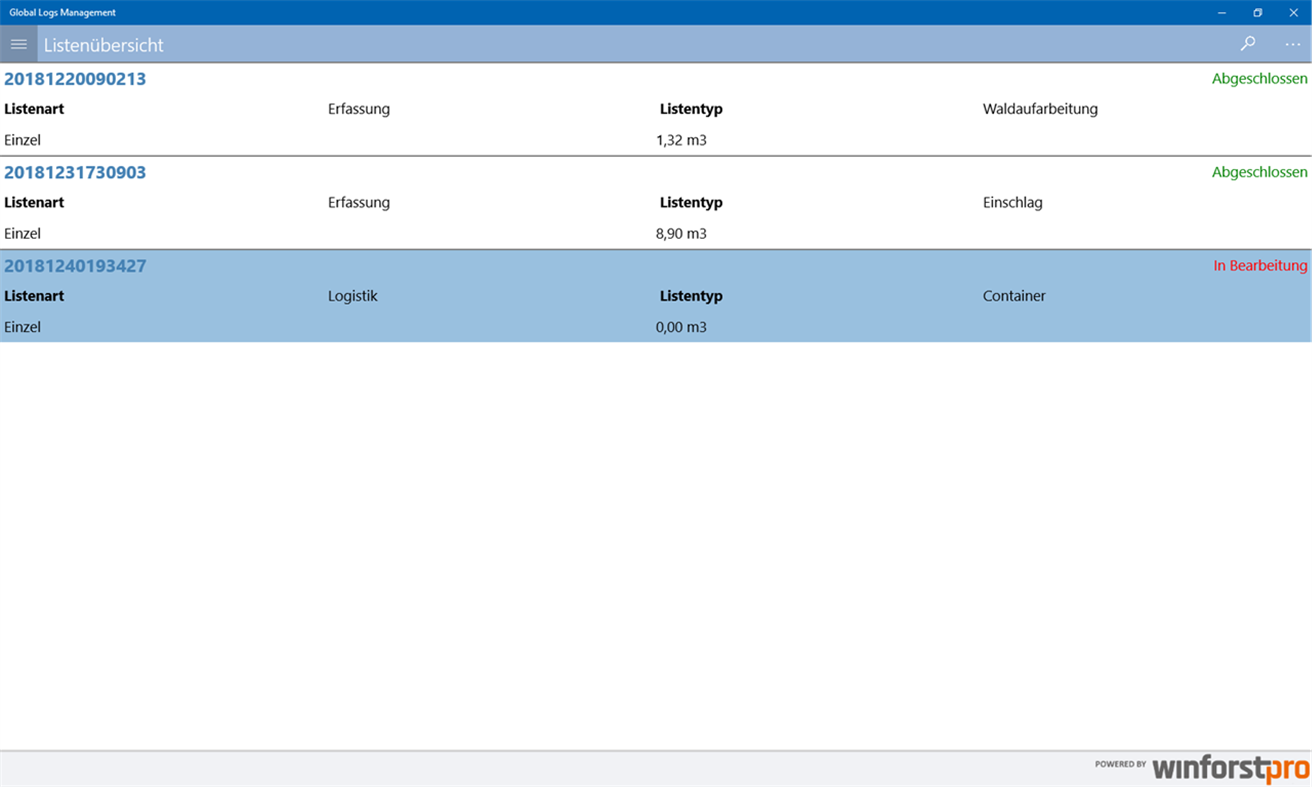Click the volume 8,90 m3
Image resolution: width=1312 pixels, height=787 pixels.
[x=681, y=233]
